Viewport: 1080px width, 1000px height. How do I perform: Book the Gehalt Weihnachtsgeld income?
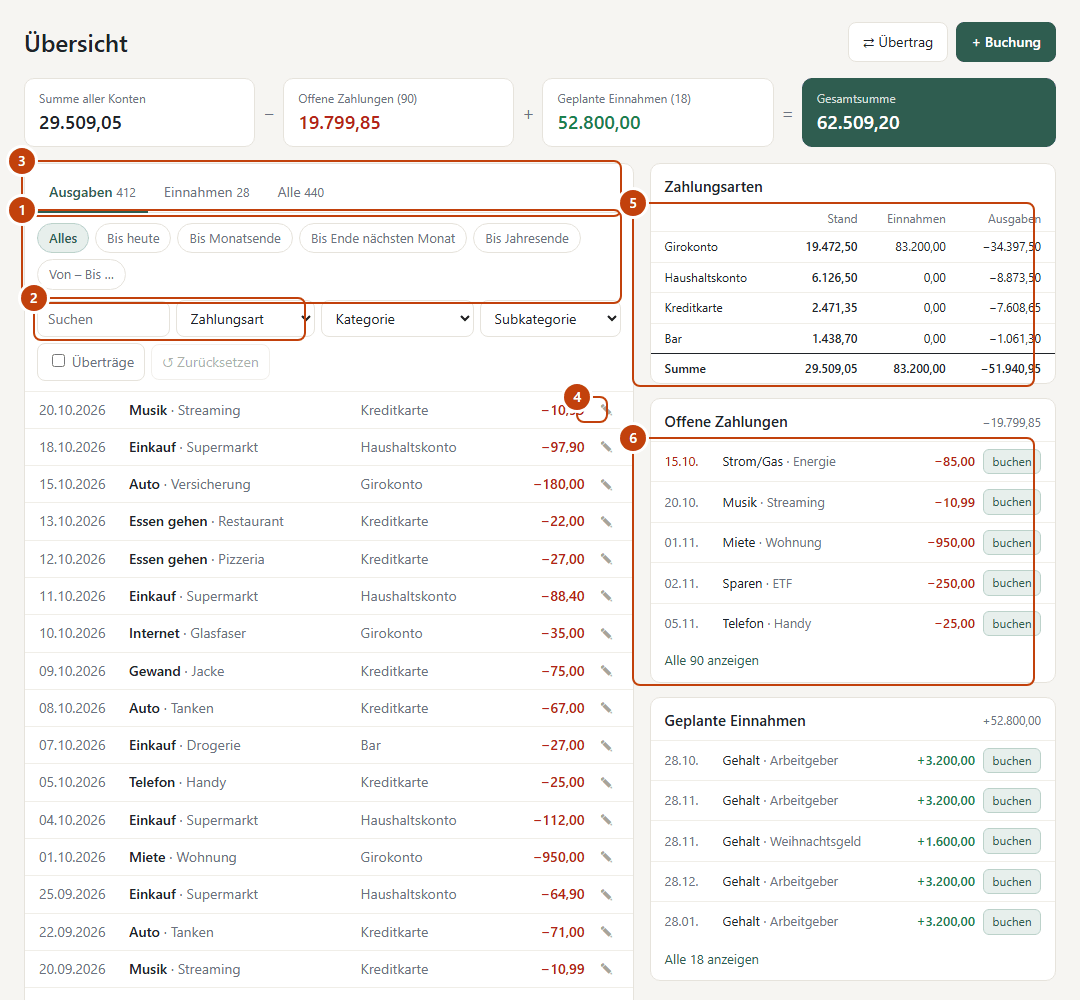(1012, 841)
